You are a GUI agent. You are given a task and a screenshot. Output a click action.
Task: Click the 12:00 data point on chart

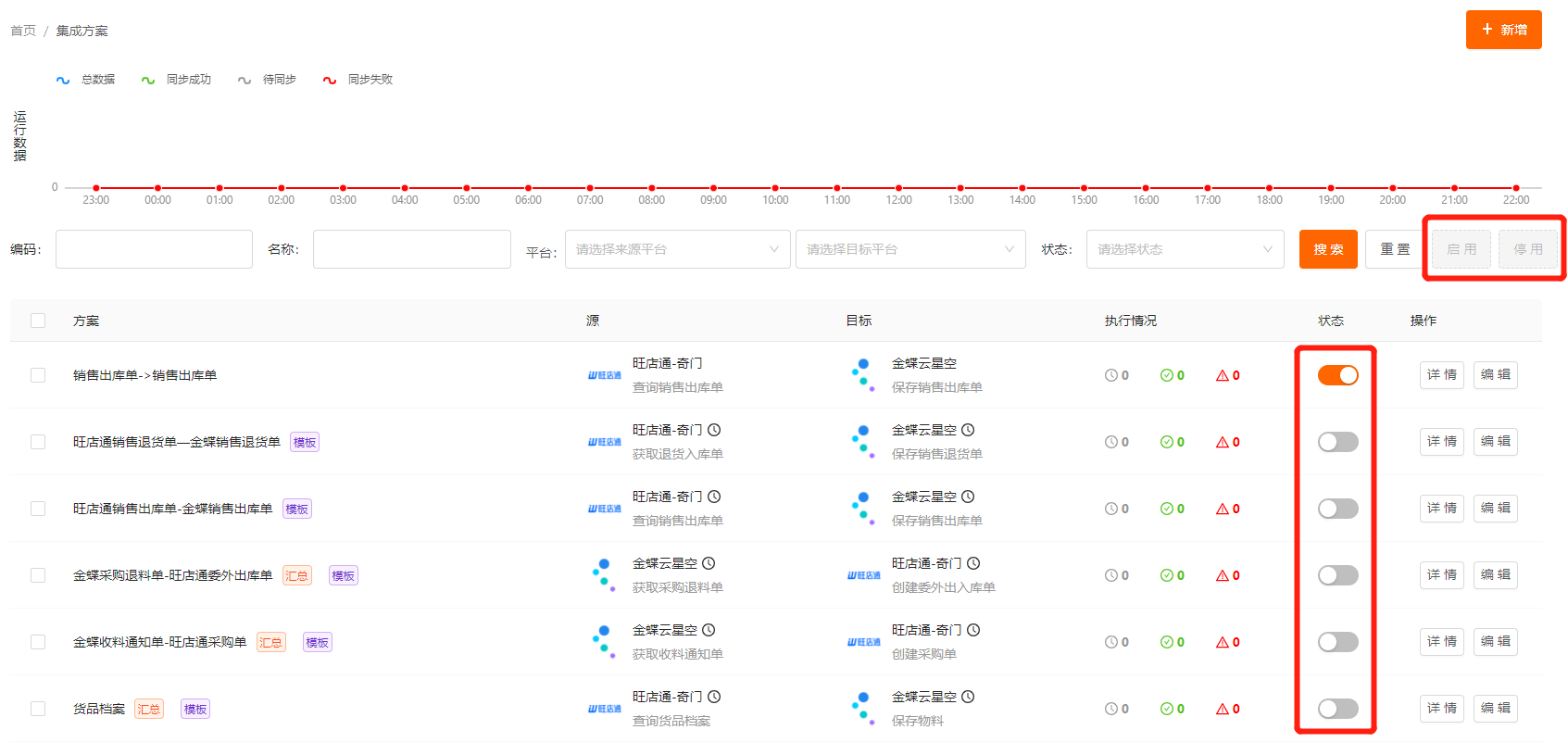(x=898, y=188)
